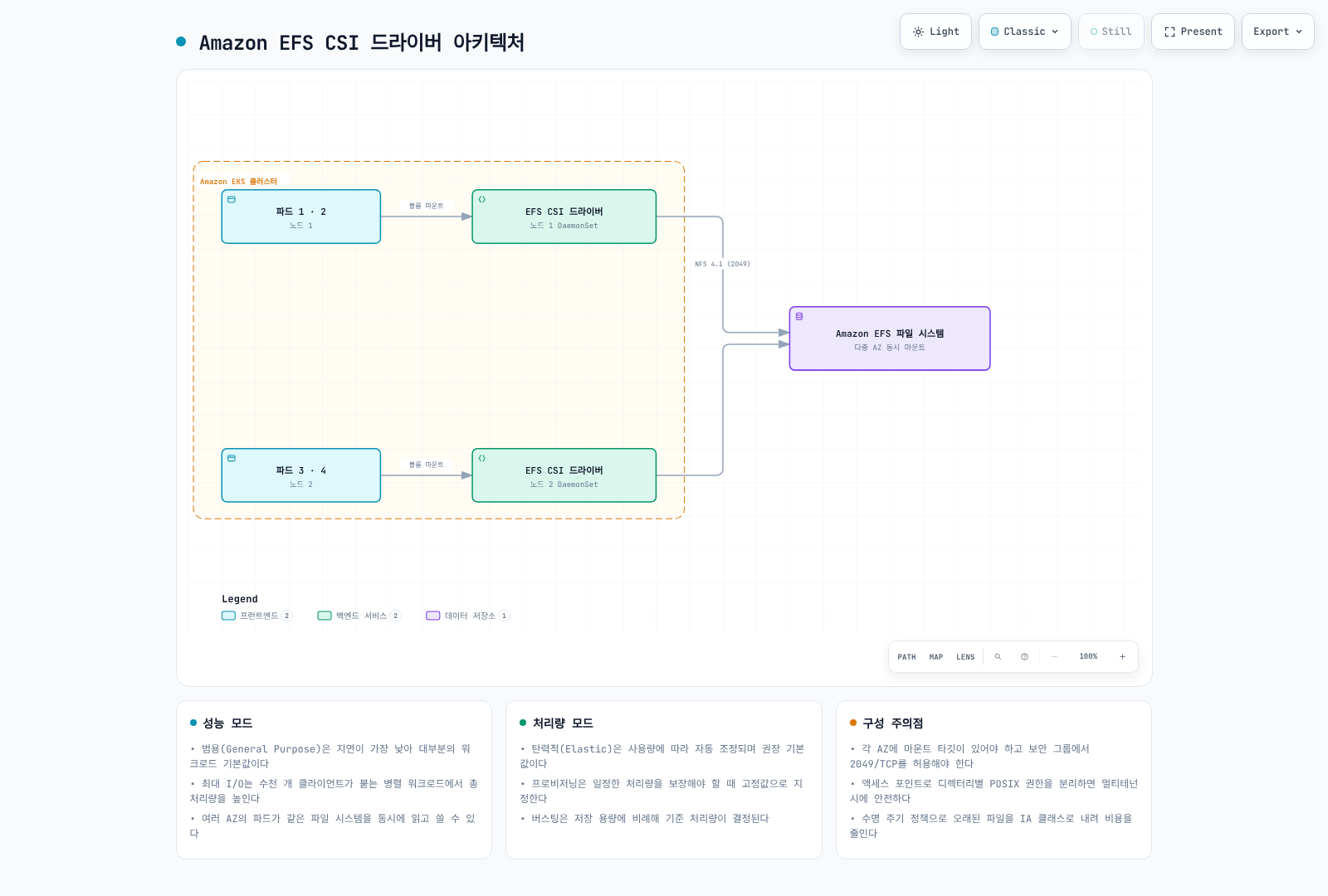Click the 수명 주기 정책 IA bullet
Image resolution: width=1328 pixels, height=896 pixels.
pos(992,825)
